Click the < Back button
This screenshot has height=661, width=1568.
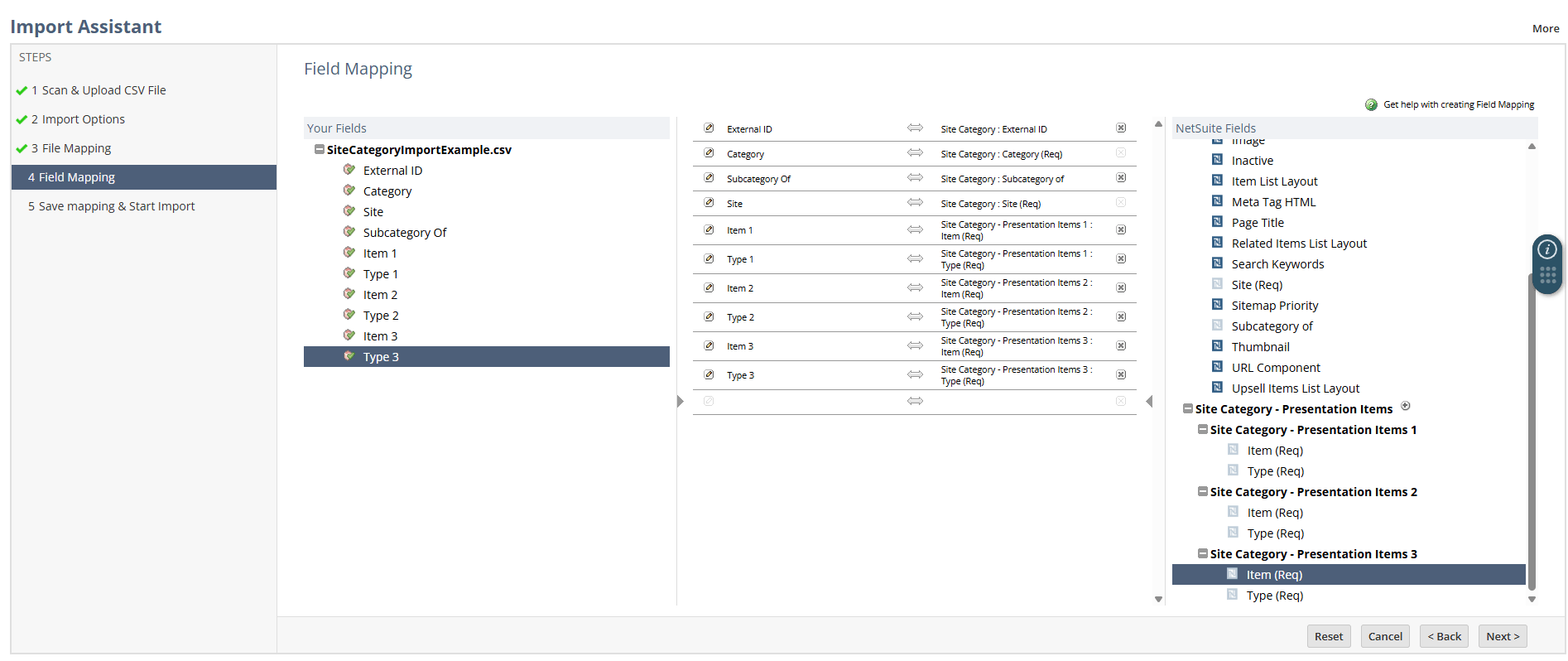(1445, 636)
